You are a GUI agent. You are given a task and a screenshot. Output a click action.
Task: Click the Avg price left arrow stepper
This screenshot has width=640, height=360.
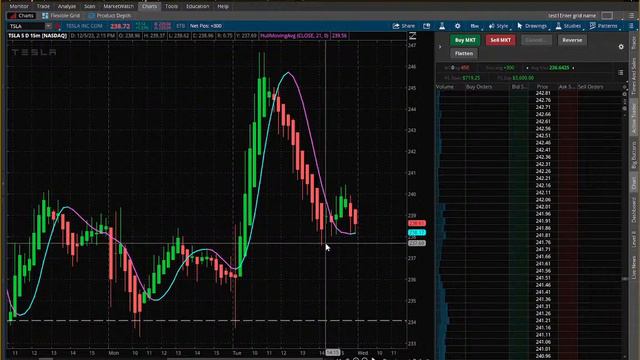click(527, 68)
